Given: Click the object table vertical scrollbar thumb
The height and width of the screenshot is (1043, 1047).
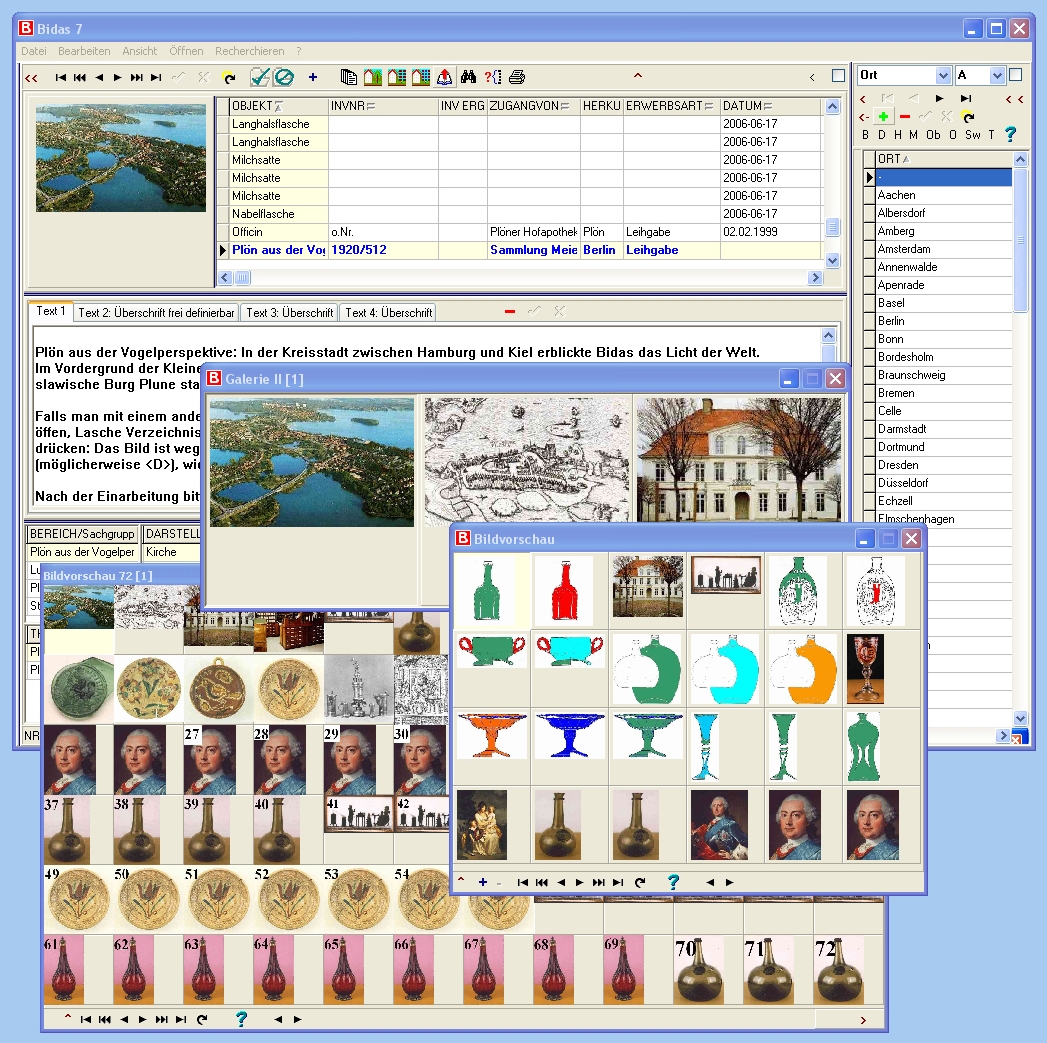Looking at the screenshot, I should tap(832, 227).
